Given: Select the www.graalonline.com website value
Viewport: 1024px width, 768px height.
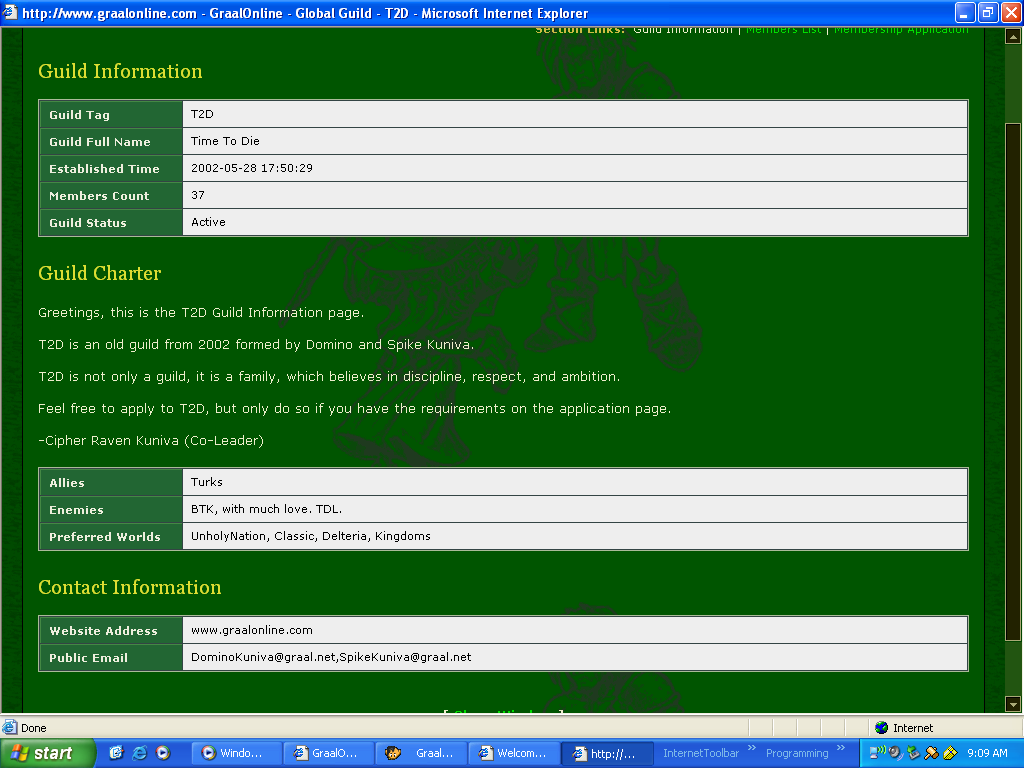Looking at the screenshot, I should tap(251, 630).
